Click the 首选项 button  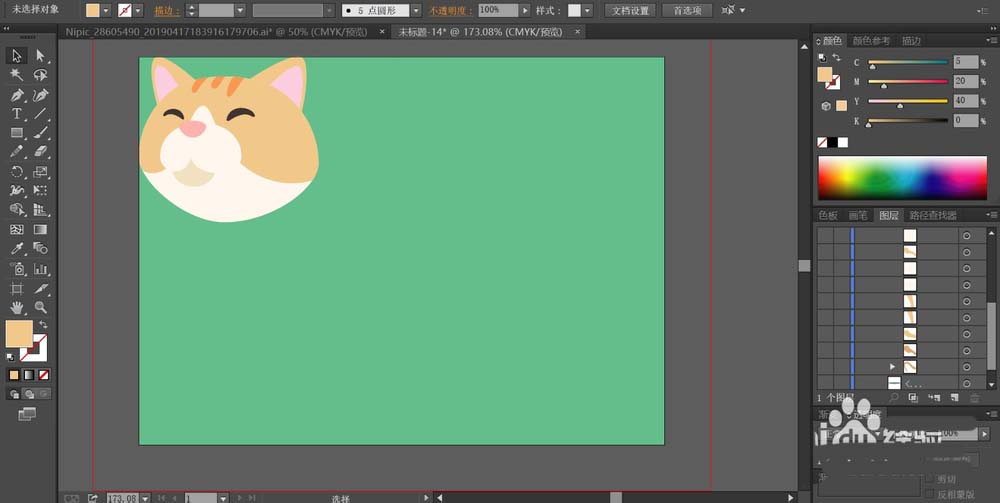pos(687,10)
